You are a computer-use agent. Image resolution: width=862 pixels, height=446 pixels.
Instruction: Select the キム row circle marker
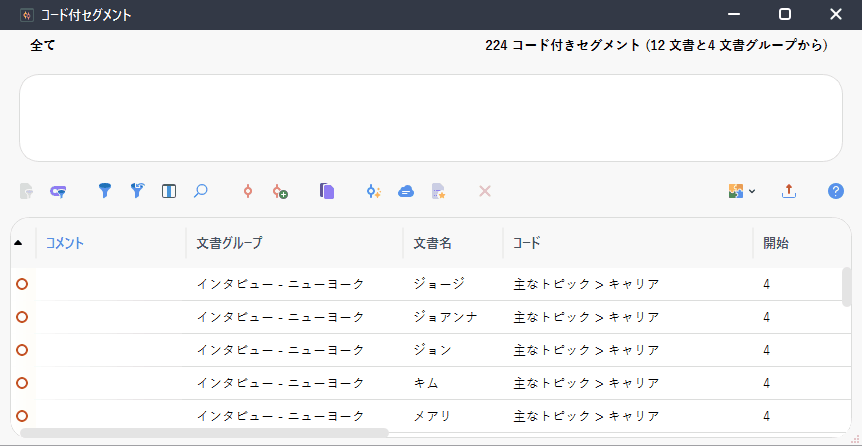[22, 383]
